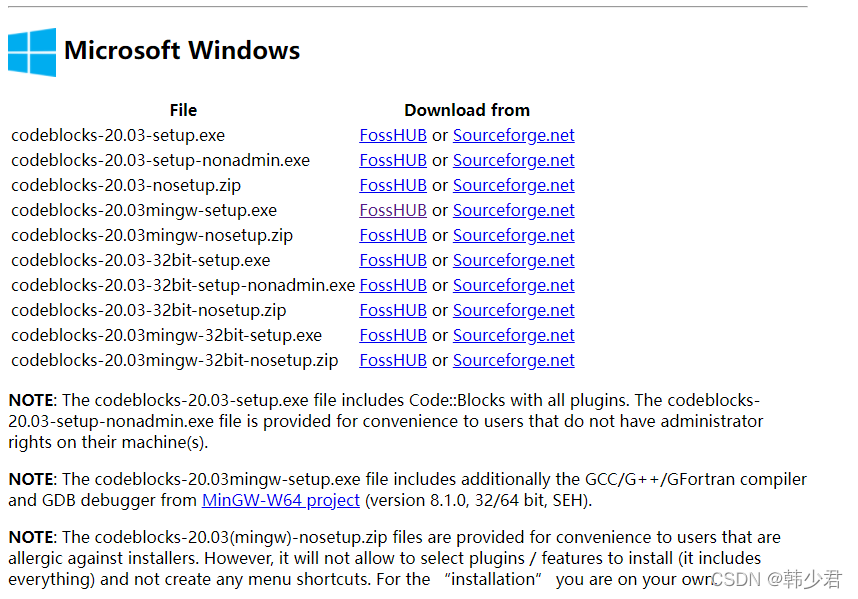Select FossHUB for codeblocks-20.03-32bit-setup-nonadmin.exe
Viewport: 858px width, 599px height.
click(x=393, y=285)
